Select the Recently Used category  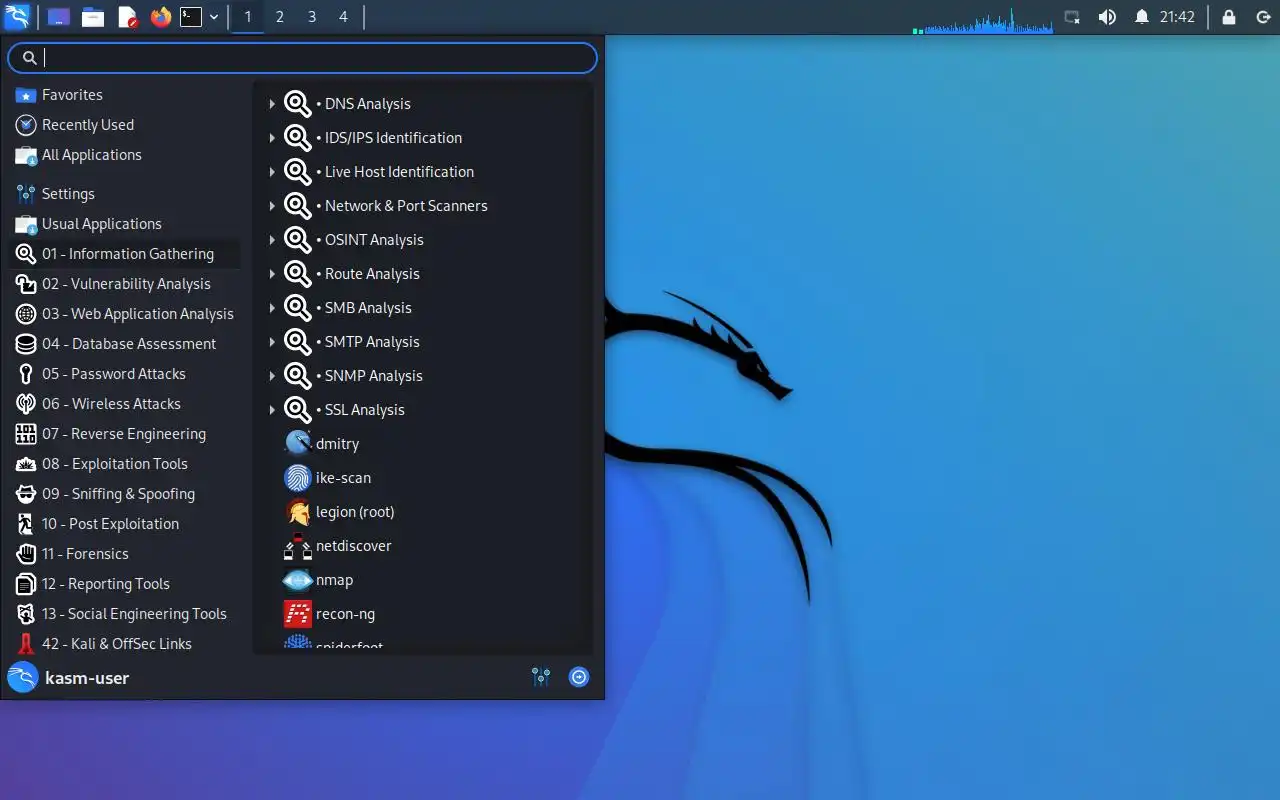pyautogui.click(x=125, y=125)
